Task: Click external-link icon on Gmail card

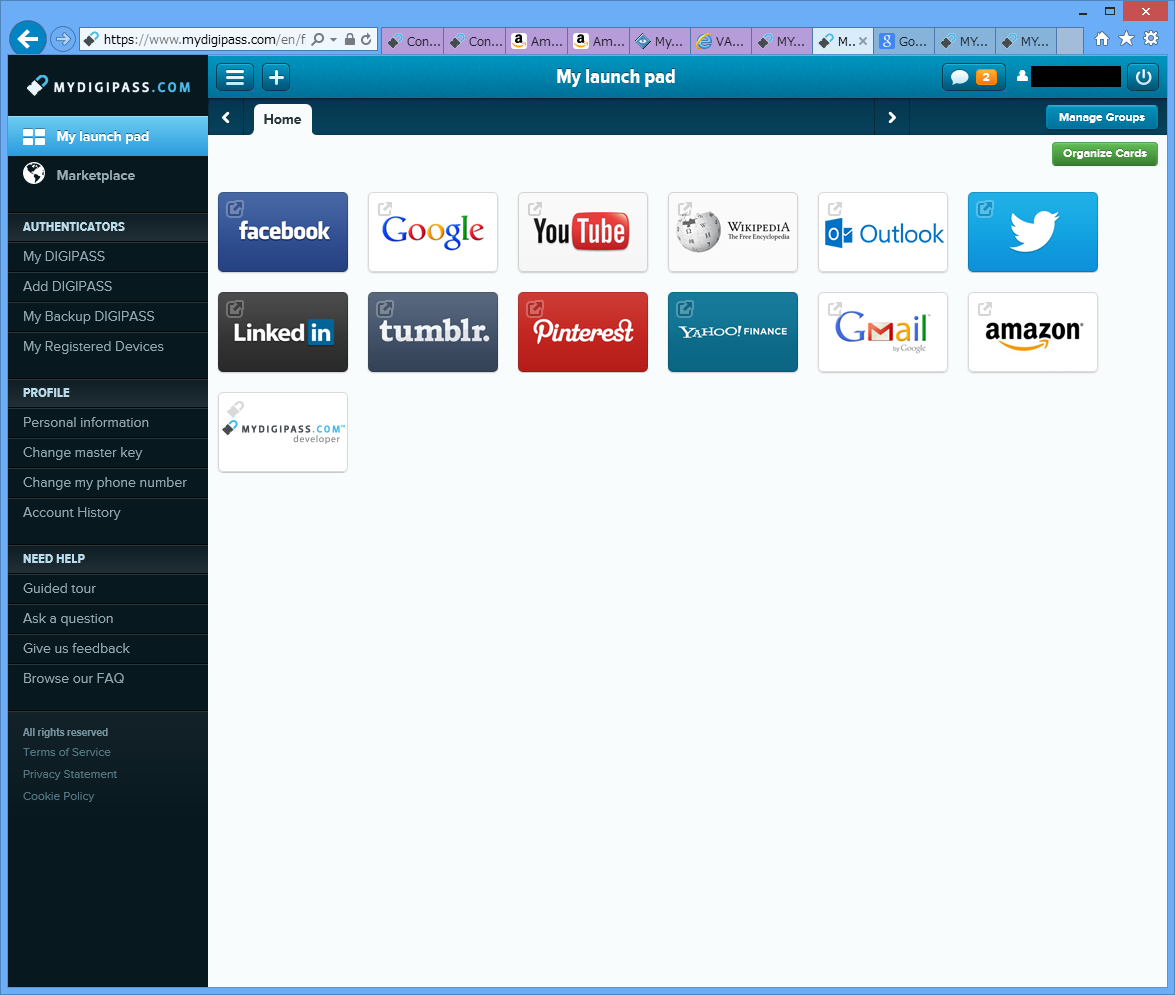Action: (835, 308)
